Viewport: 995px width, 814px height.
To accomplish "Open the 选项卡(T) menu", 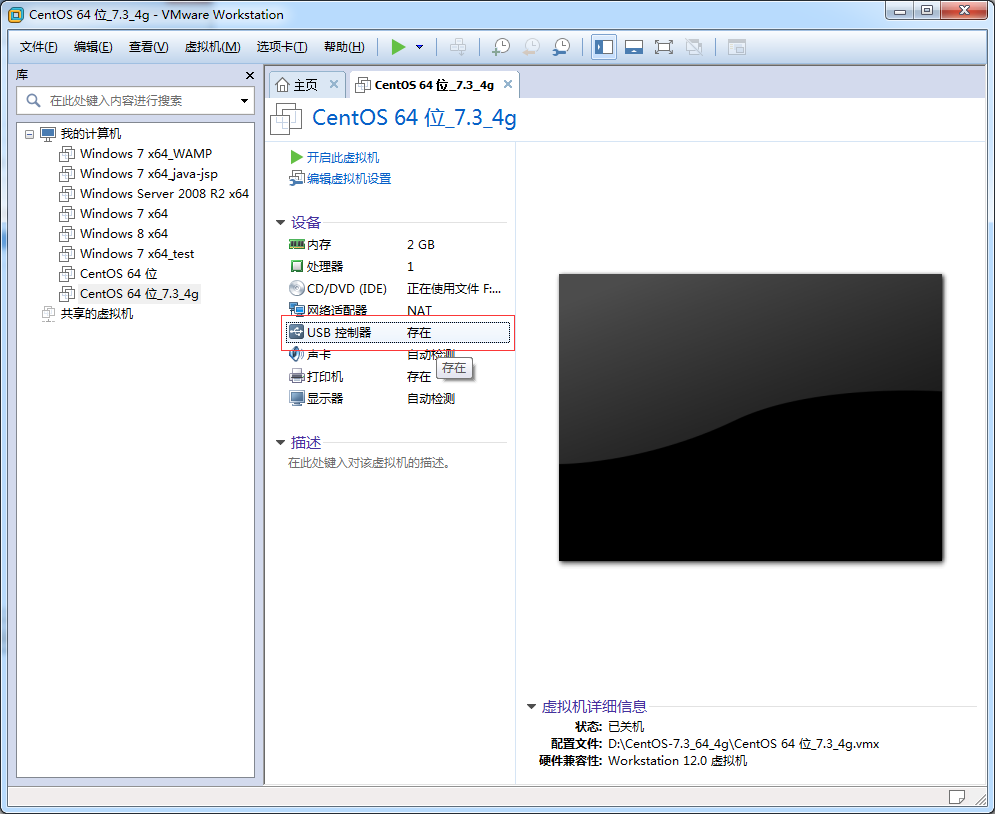I will tap(282, 47).
